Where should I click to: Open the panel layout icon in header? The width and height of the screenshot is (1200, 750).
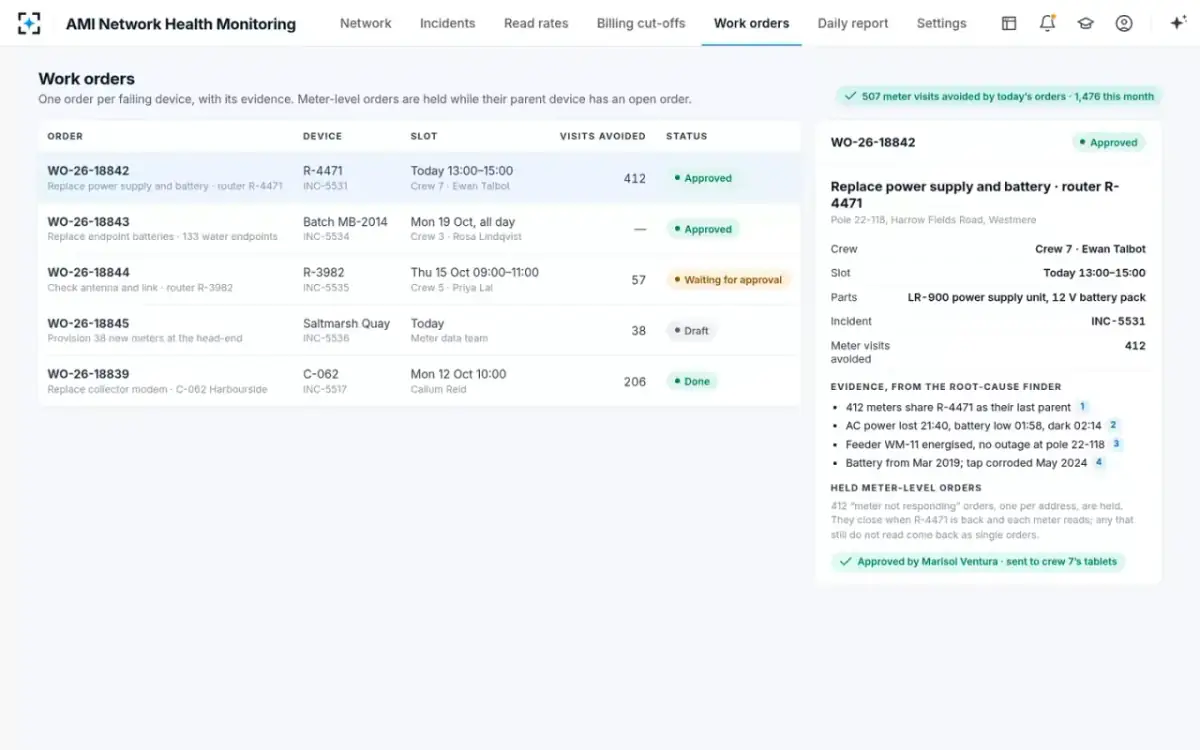pos(1009,23)
